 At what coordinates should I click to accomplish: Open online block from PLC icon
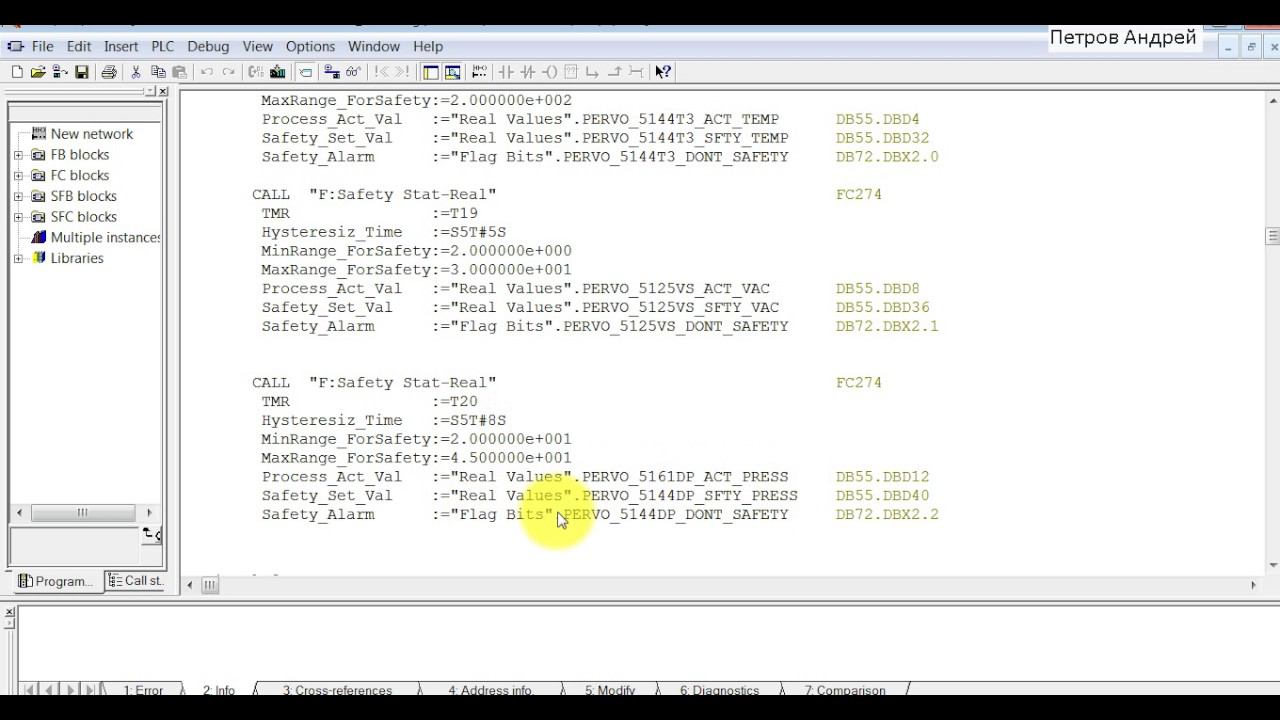(x=60, y=72)
